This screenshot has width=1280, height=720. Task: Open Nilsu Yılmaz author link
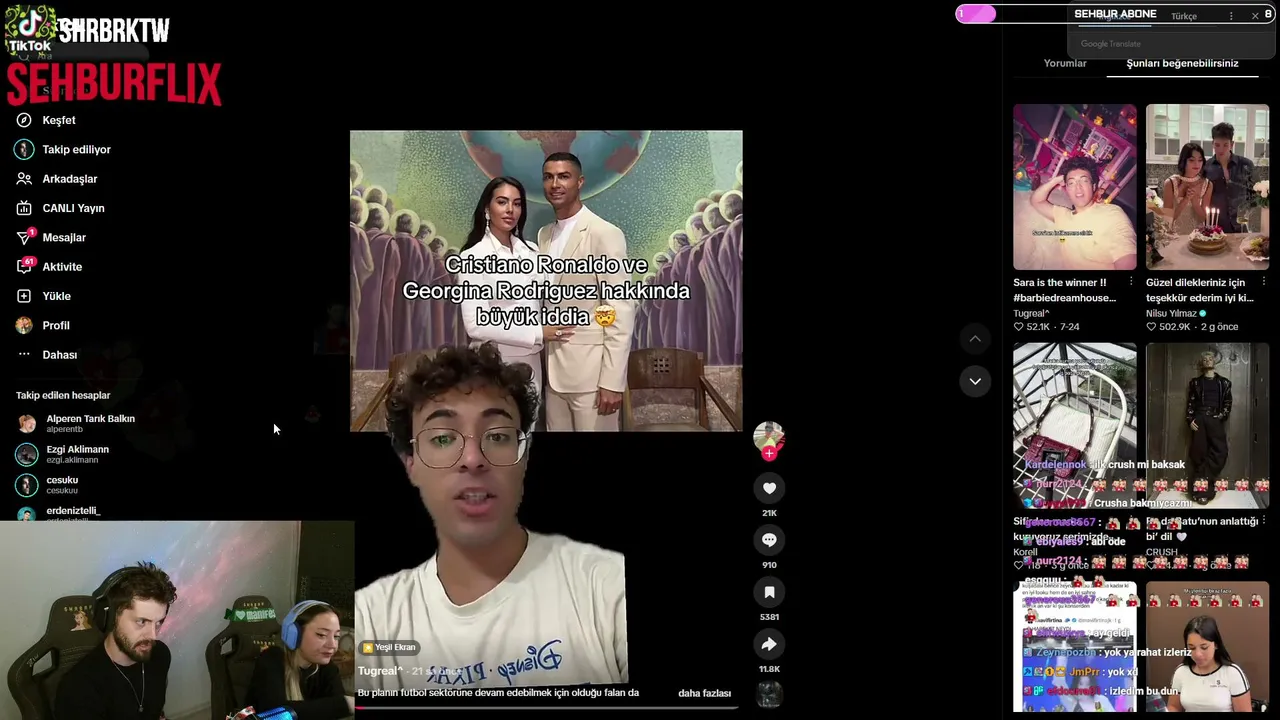click(x=1171, y=313)
